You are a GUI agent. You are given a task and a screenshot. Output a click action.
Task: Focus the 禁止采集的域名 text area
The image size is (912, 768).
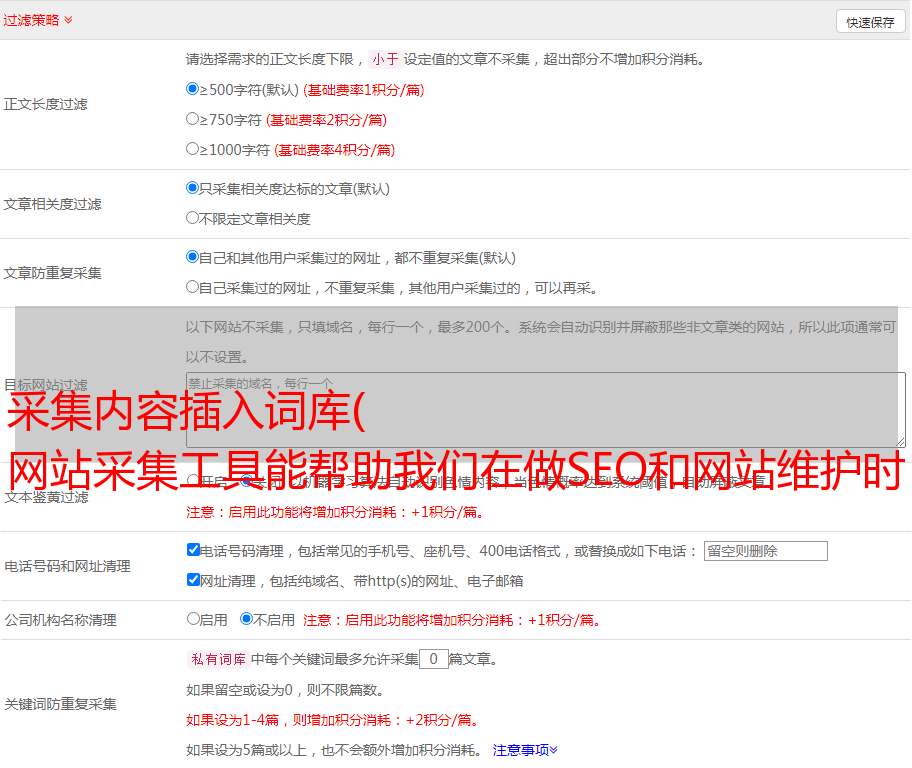point(546,410)
